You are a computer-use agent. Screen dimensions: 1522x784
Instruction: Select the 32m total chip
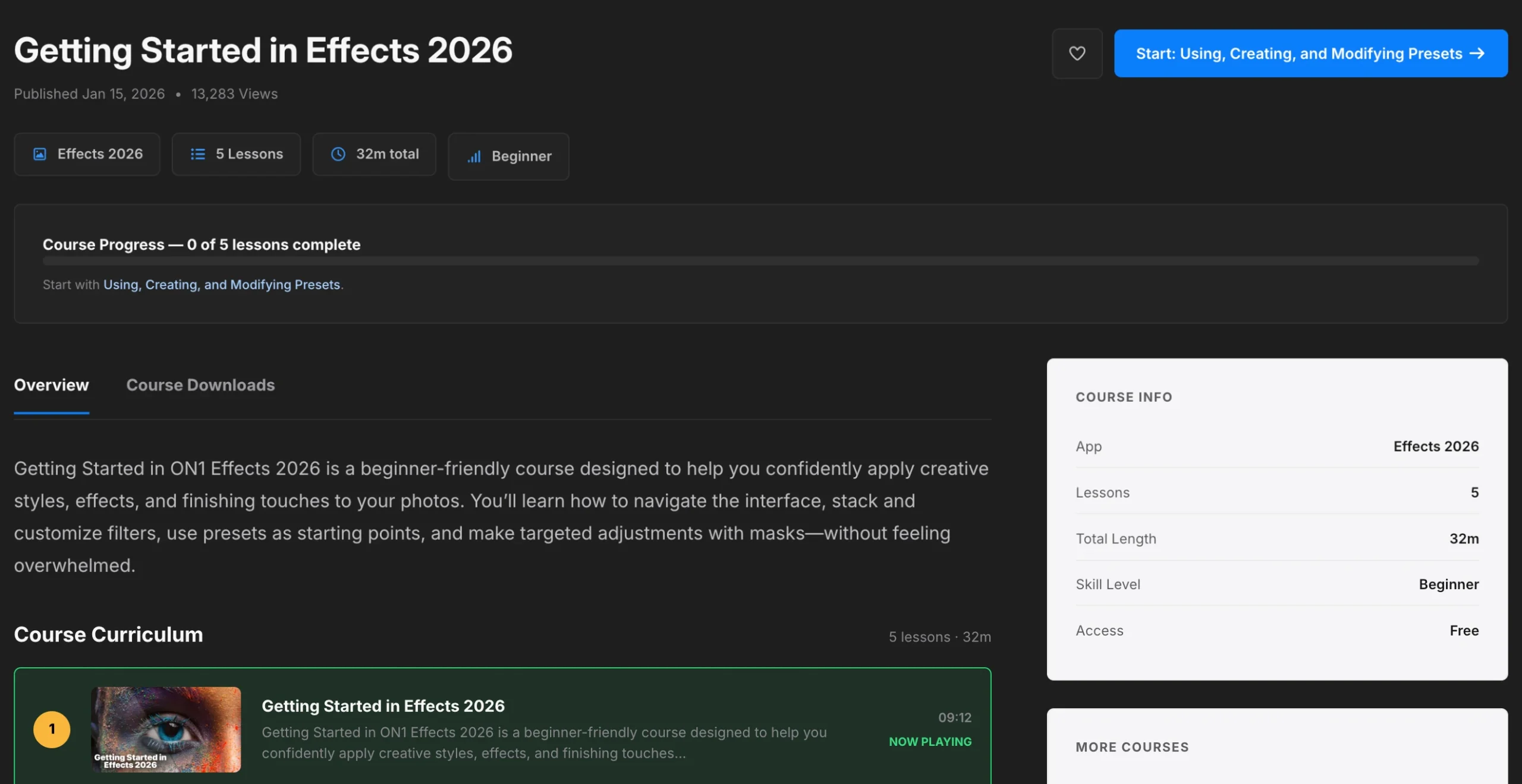tap(374, 154)
